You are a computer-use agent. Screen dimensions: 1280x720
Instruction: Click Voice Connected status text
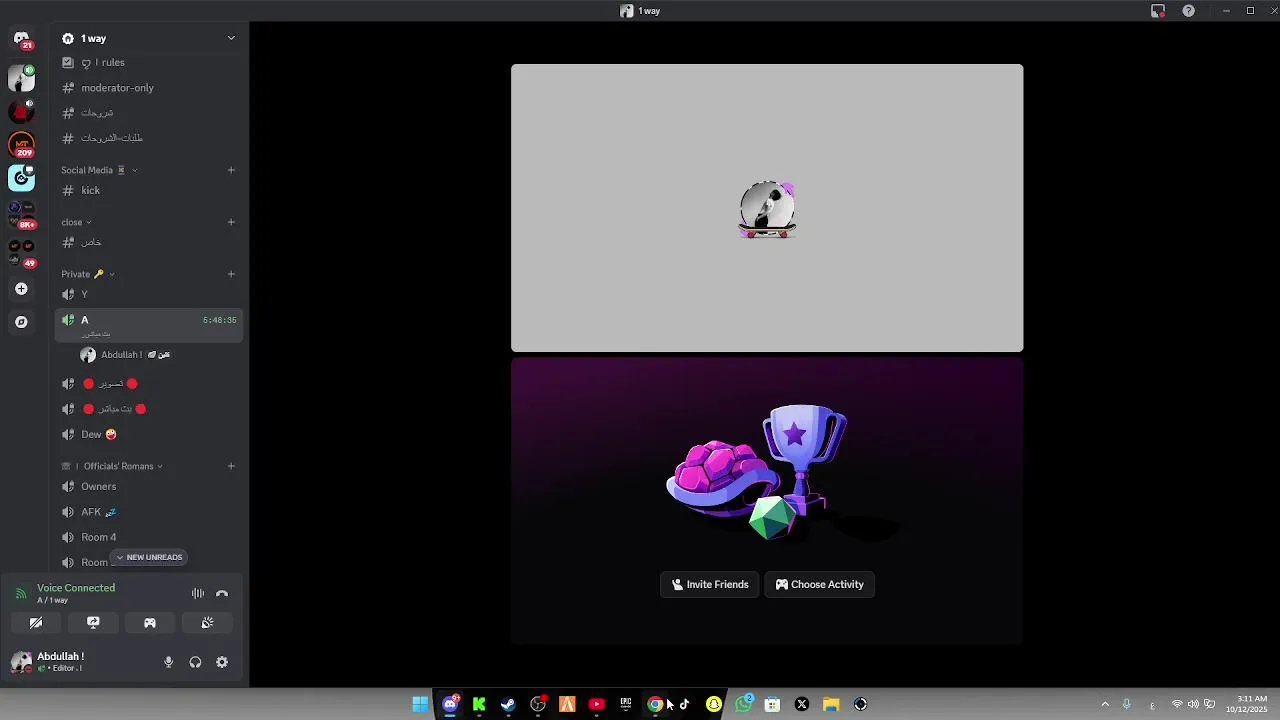(76, 588)
